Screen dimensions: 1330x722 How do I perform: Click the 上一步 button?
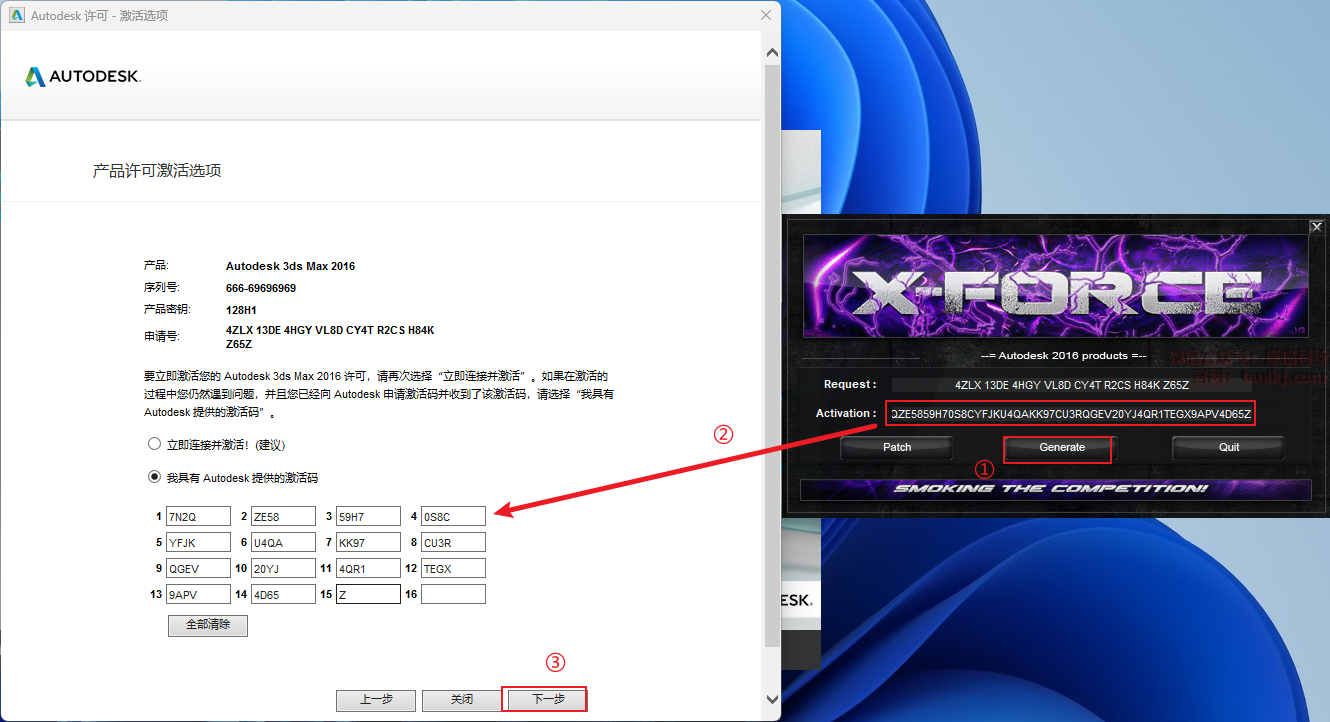click(376, 700)
